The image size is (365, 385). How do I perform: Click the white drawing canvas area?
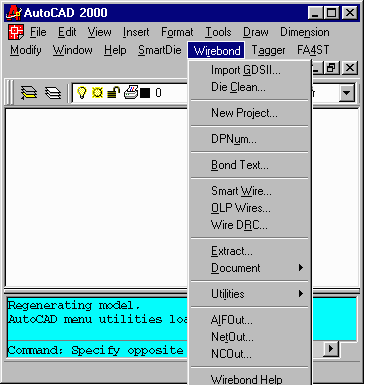coord(97,197)
